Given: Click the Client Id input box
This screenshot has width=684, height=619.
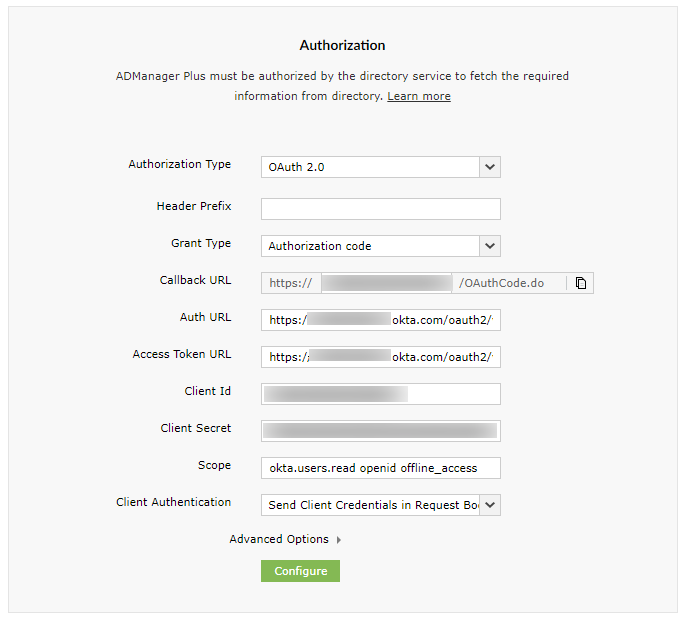Looking at the screenshot, I should click(x=380, y=394).
